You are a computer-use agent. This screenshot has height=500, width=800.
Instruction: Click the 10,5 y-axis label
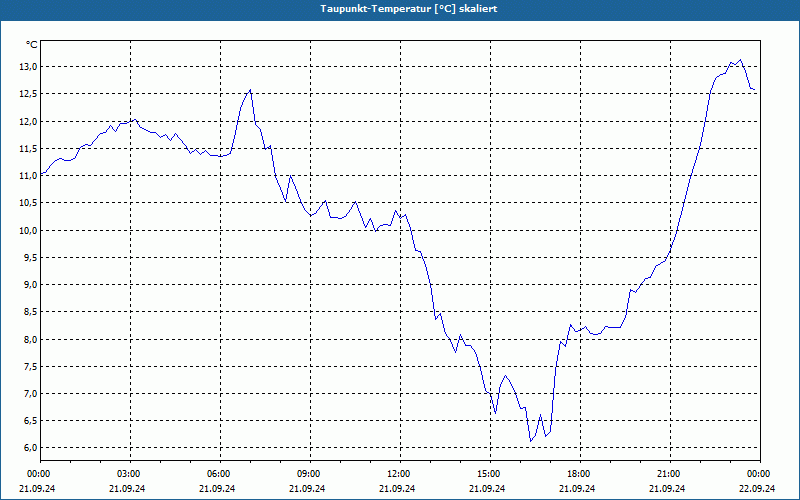28,203
